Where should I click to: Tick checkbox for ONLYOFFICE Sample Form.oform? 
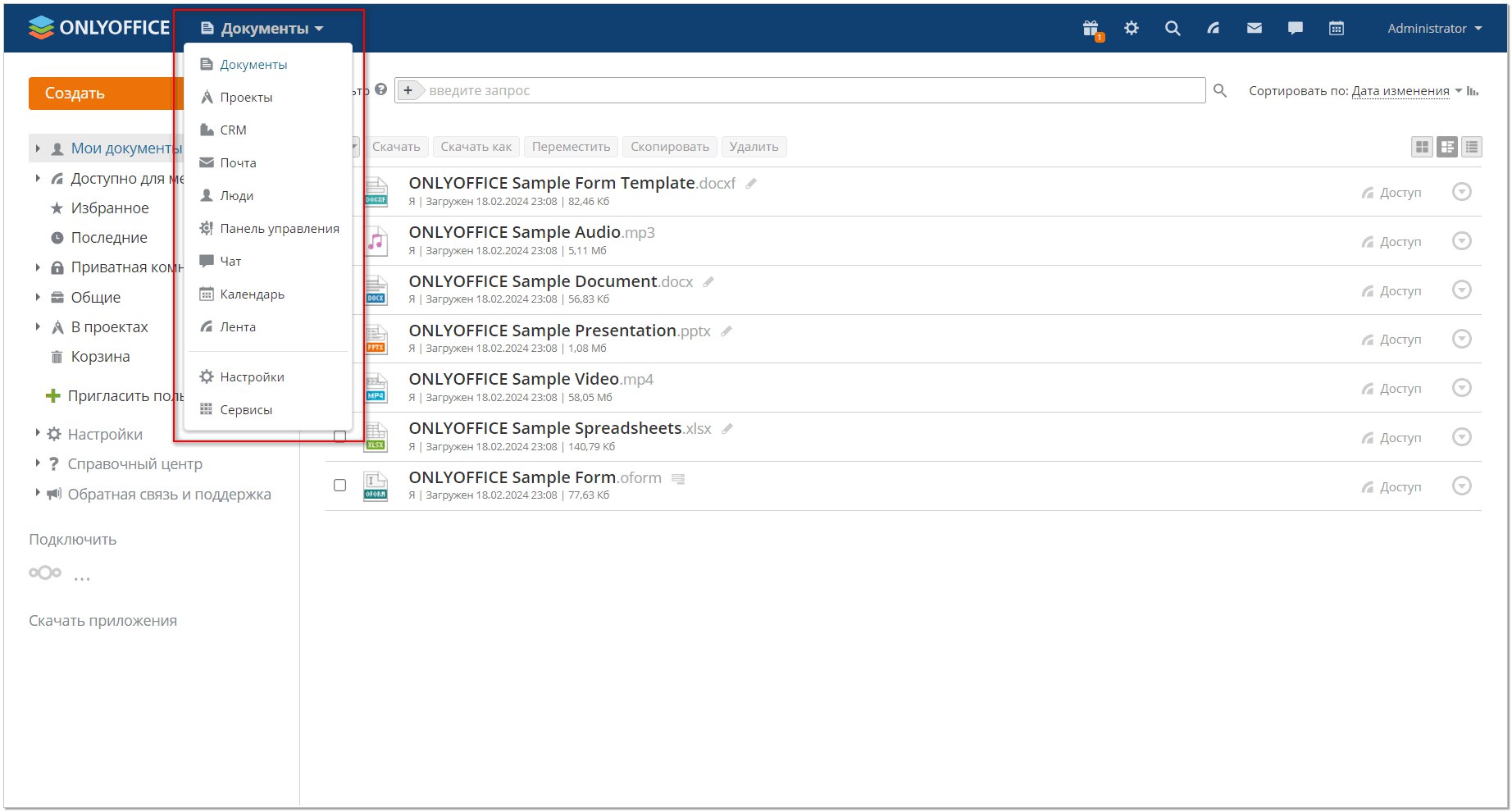[339, 486]
